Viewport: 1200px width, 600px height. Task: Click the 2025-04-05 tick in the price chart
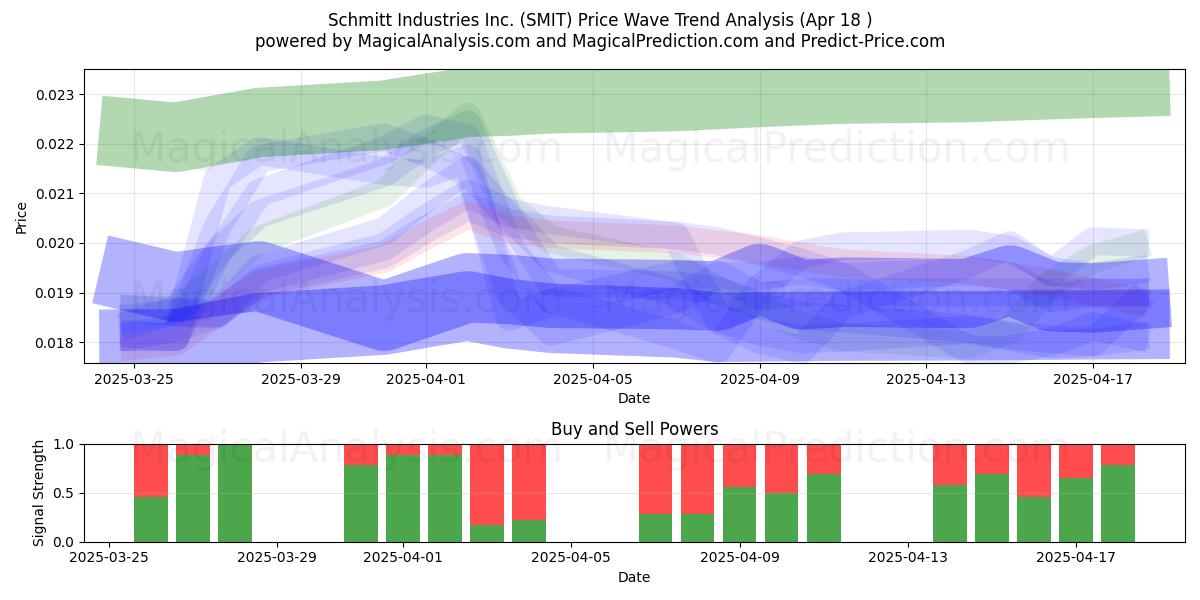pos(593,379)
